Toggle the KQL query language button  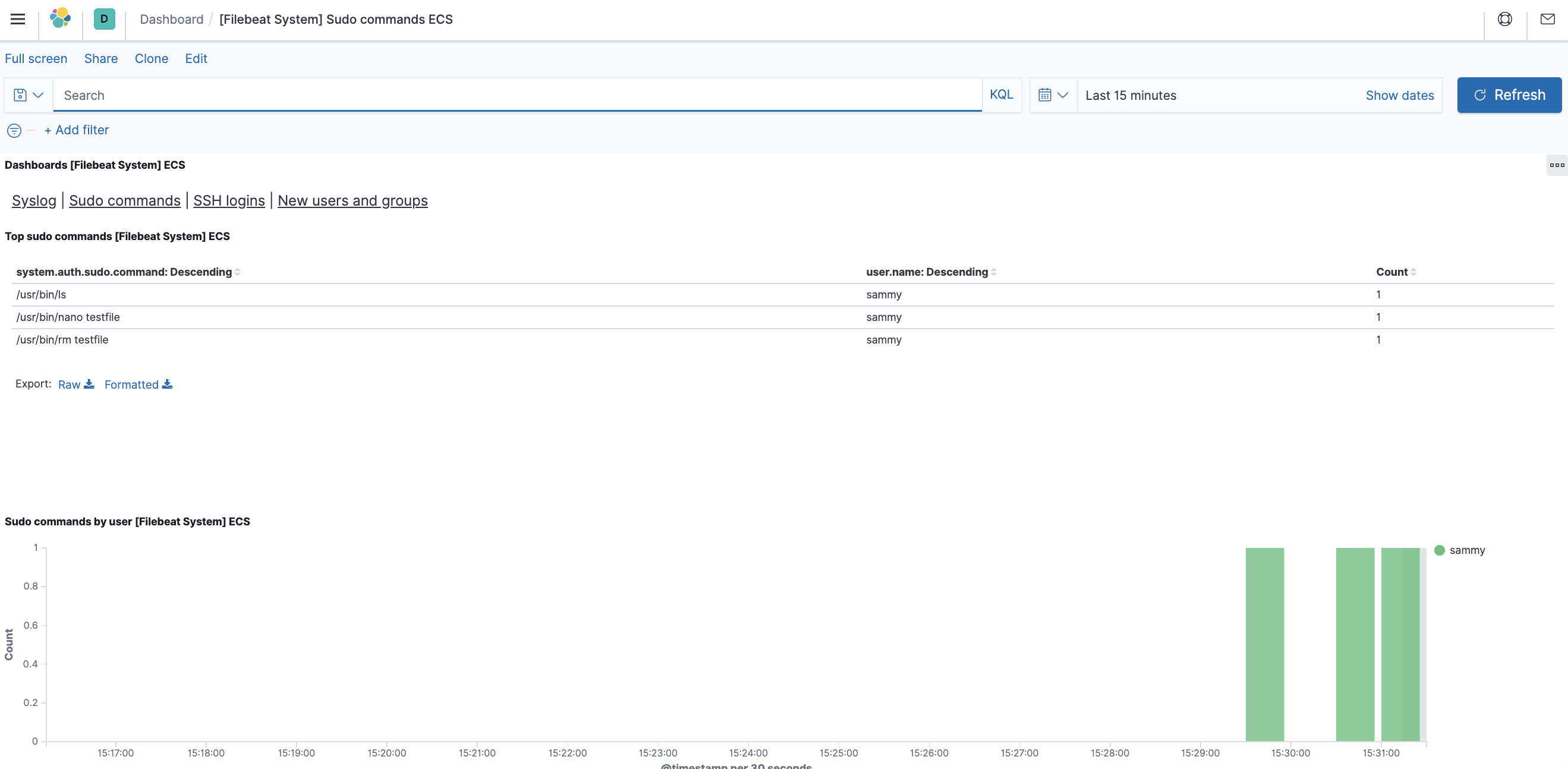(1001, 94)
